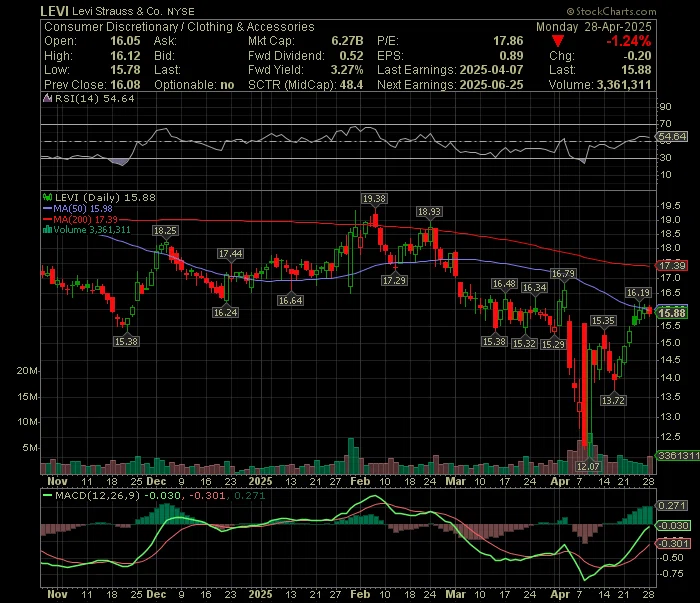Image resolution: width=700 pixels, height=603 pixels.
Task: Click the 17.39 MA(200) axis tag
Action: coord(671,266)
